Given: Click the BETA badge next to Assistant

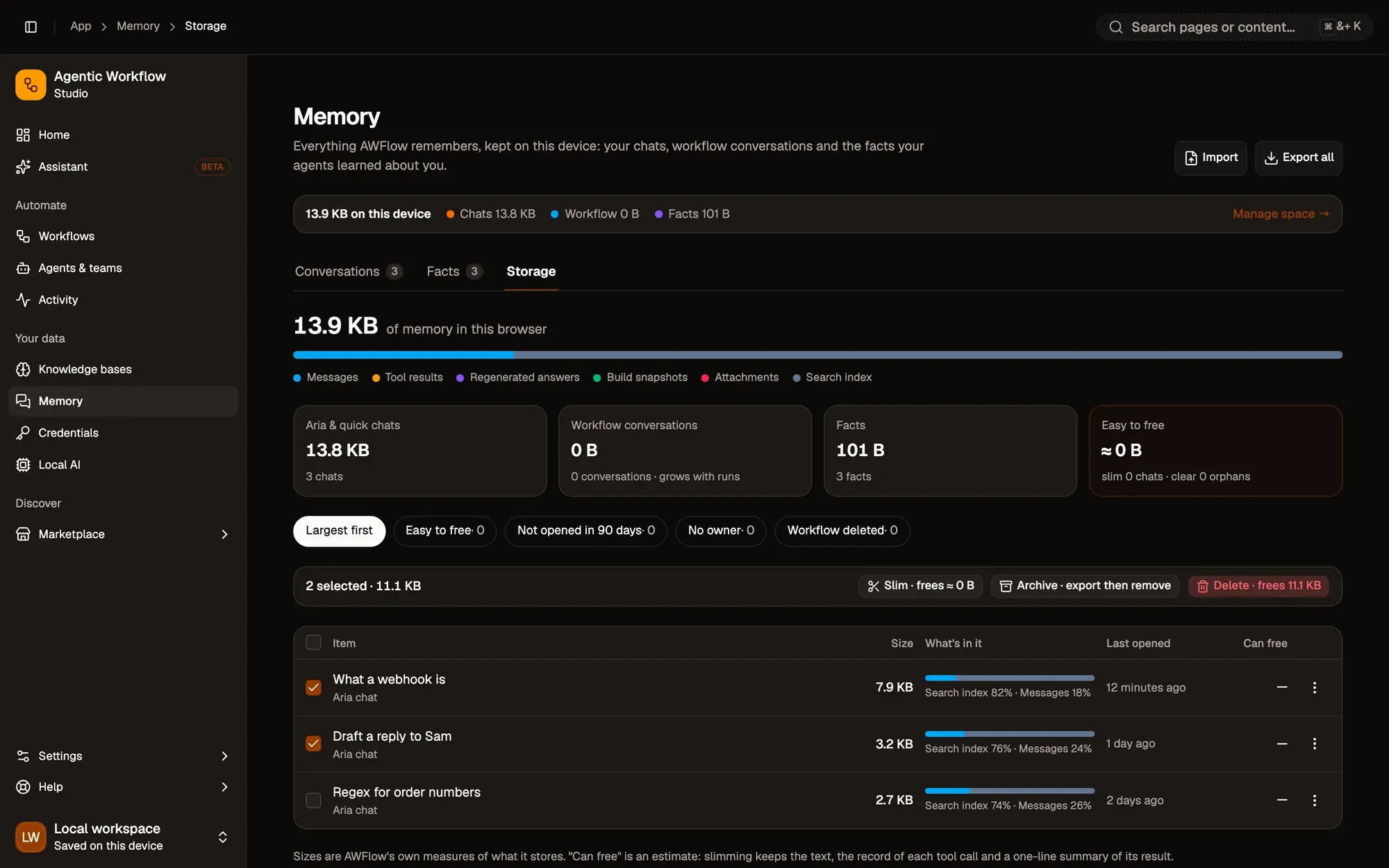Looking at the screenshot, I should click(212, 167).
